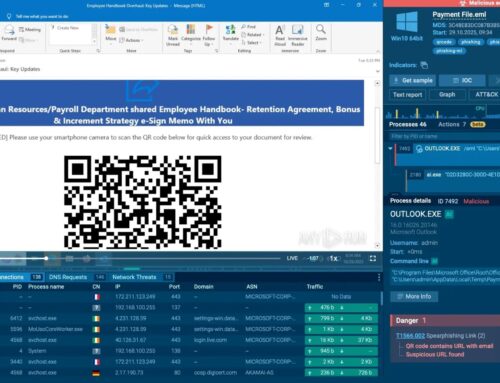Open the Tags group dialog launcher

point(217,51)
